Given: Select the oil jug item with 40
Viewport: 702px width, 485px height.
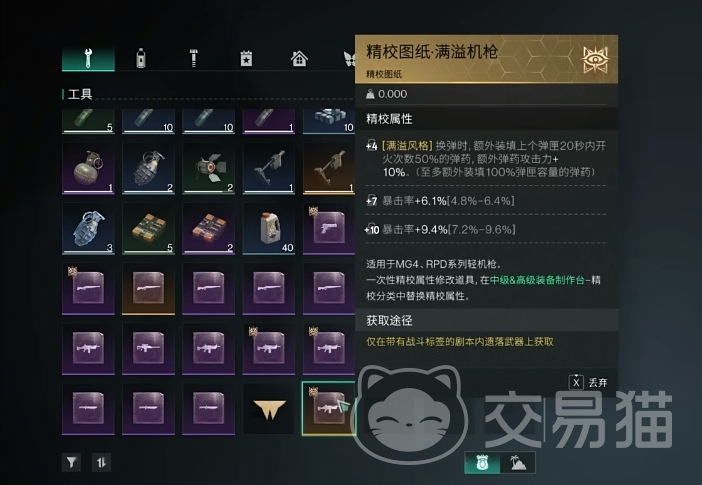Looking at the screenshot, I should [x=269, y=228].
